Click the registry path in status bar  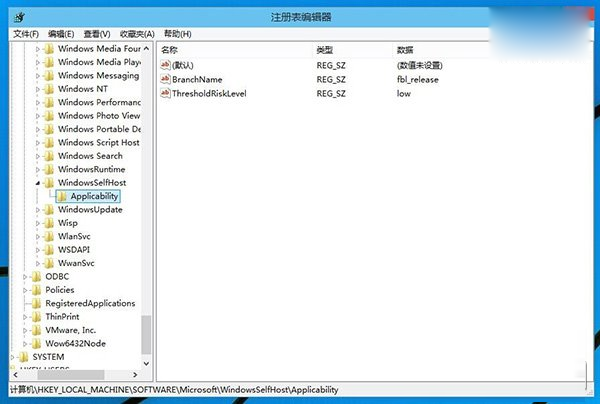point(174,390)
